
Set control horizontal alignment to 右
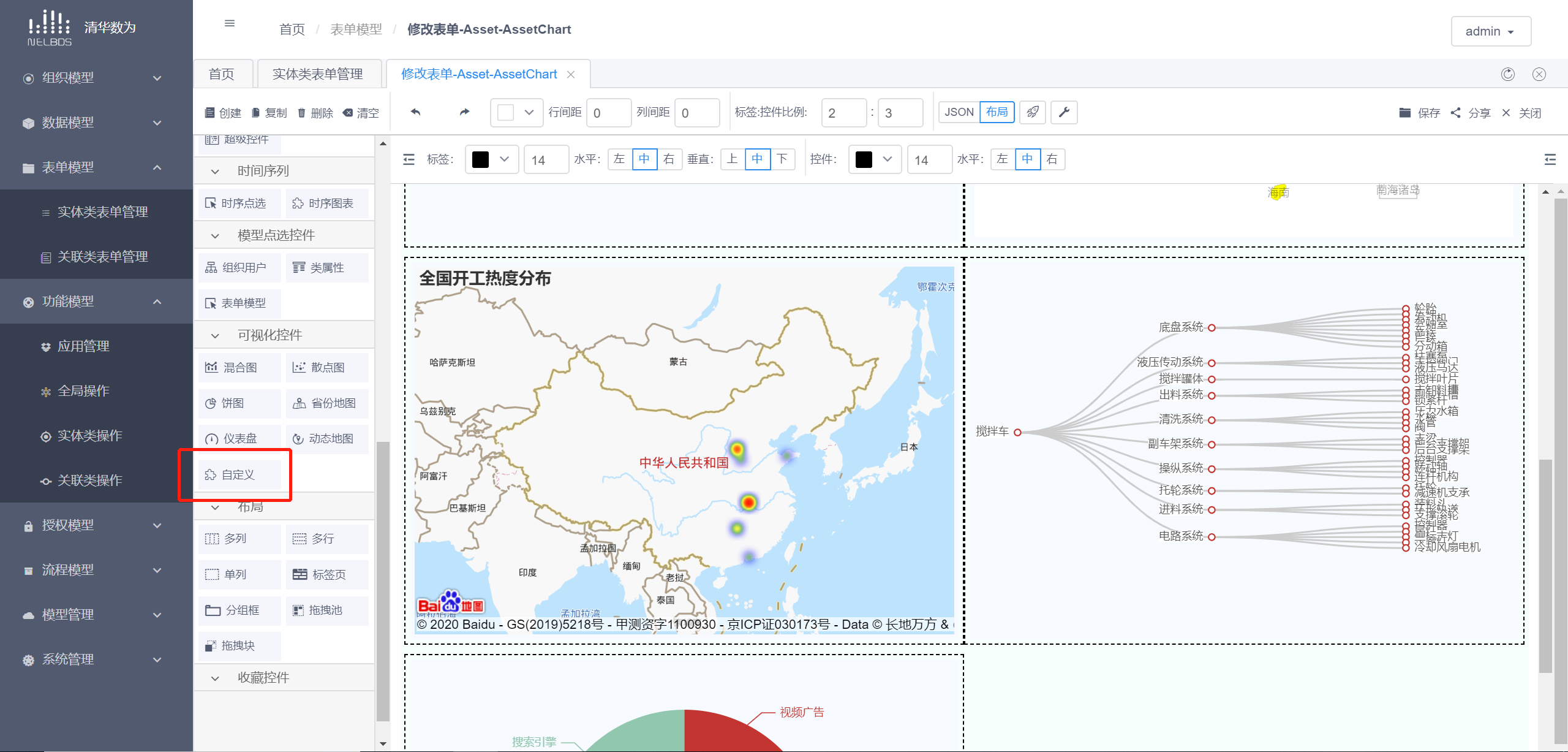click(x=1052, y=159)
